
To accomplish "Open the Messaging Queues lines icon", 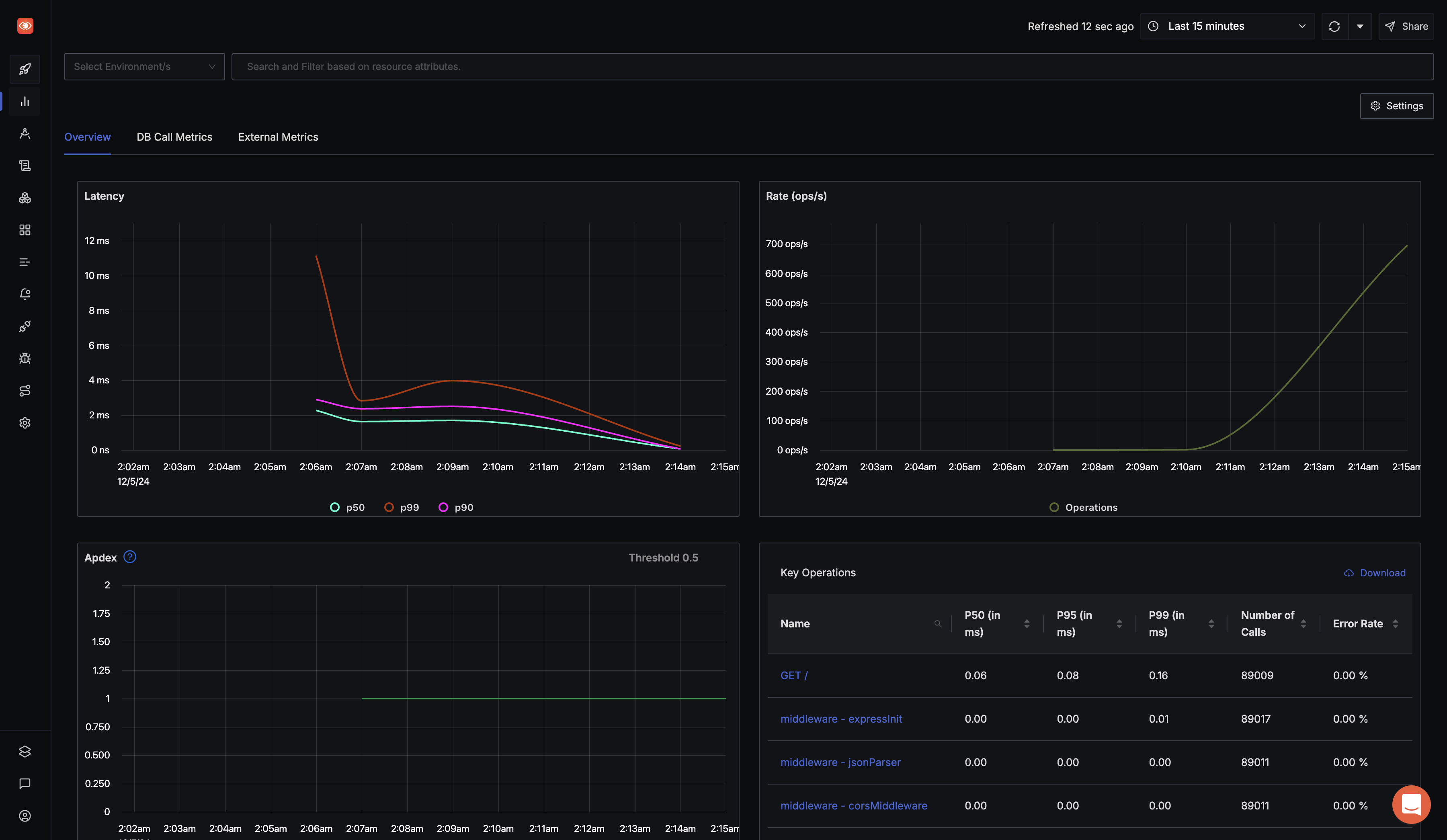I will (x=25, y=262).
